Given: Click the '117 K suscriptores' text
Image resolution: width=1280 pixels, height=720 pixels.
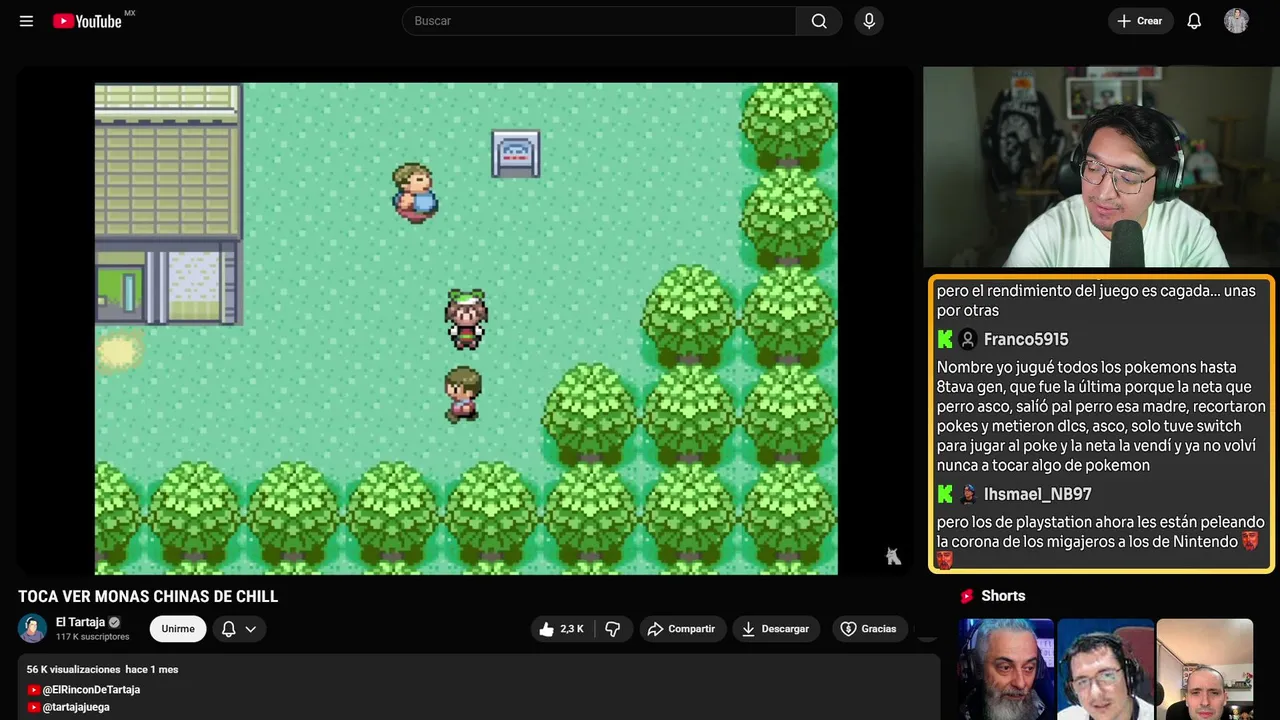Looking at the screenshot, I should click(93, 637).
